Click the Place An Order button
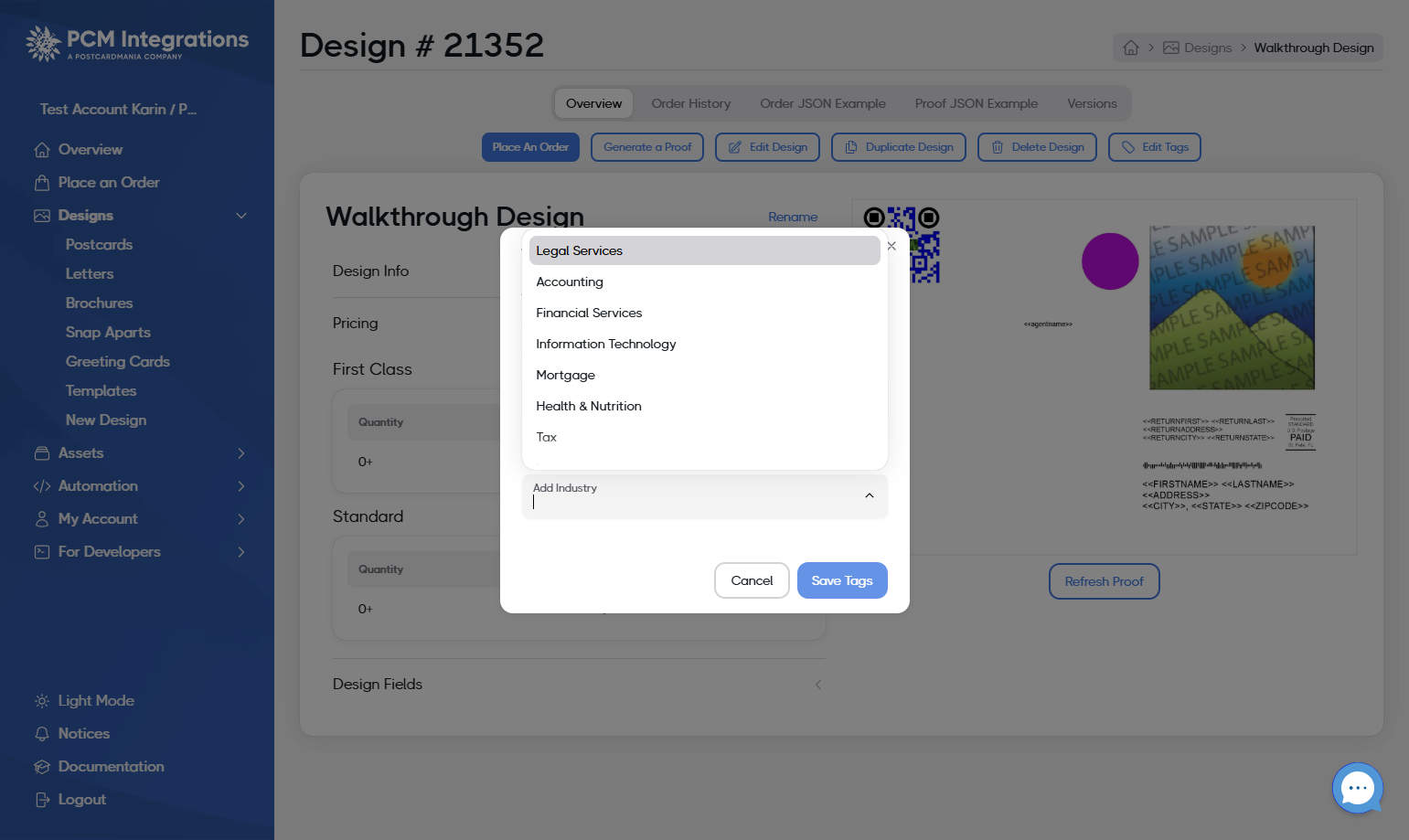This screenshot has width=1409, height=840. click(530, 147)
